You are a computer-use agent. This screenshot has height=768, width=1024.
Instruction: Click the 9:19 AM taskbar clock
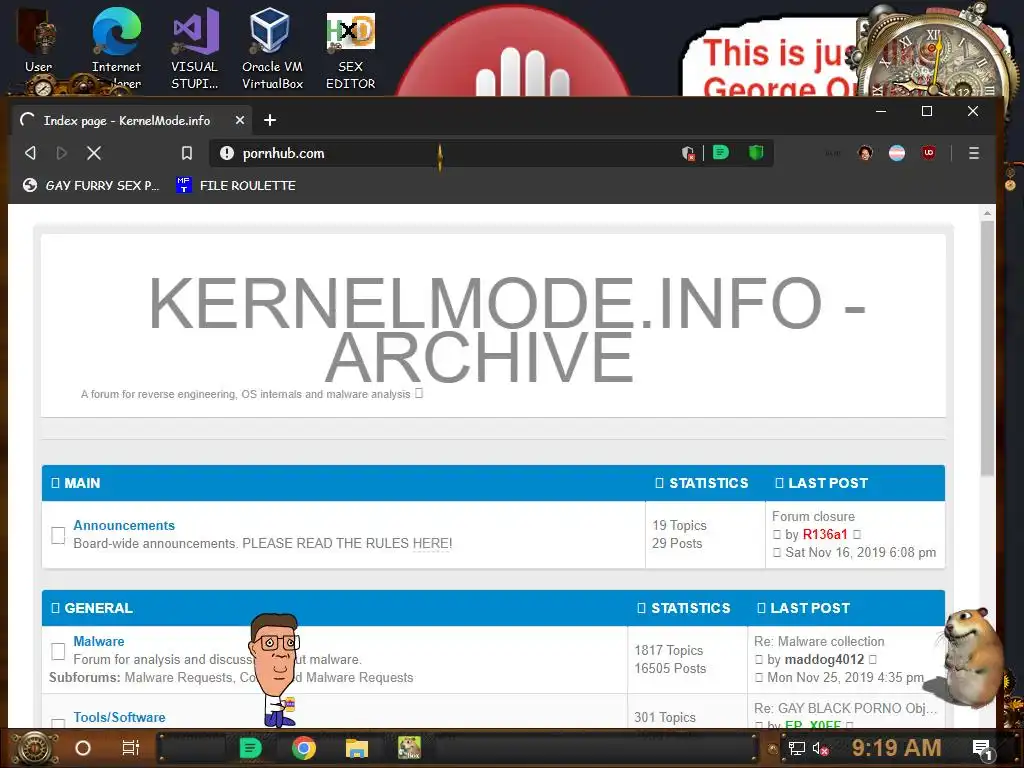pos(897,748)
